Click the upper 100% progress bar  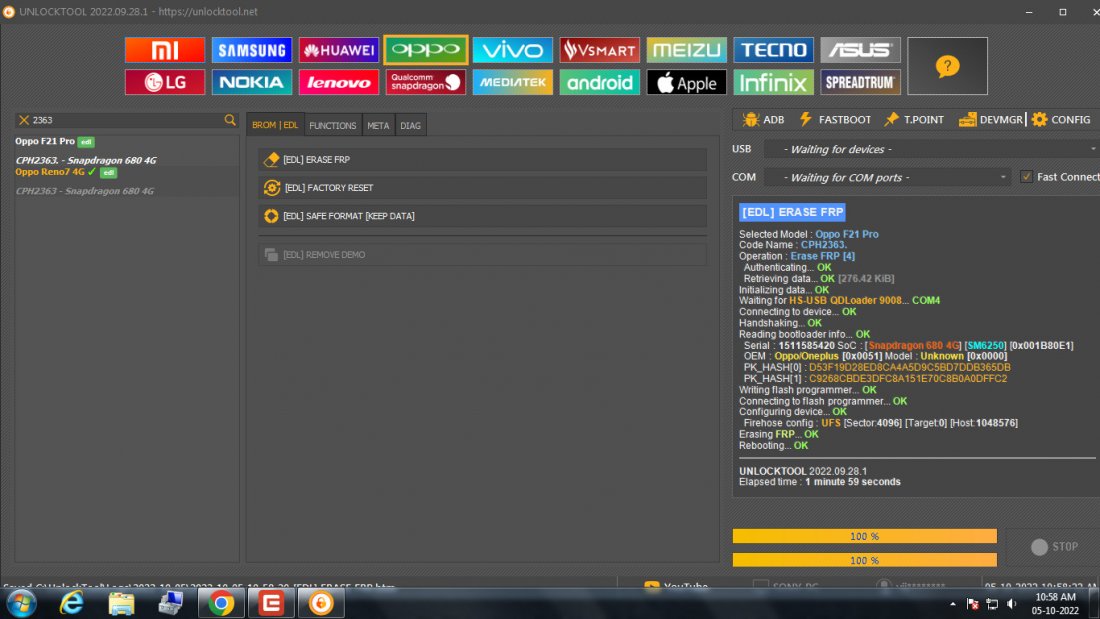(864, 536)
